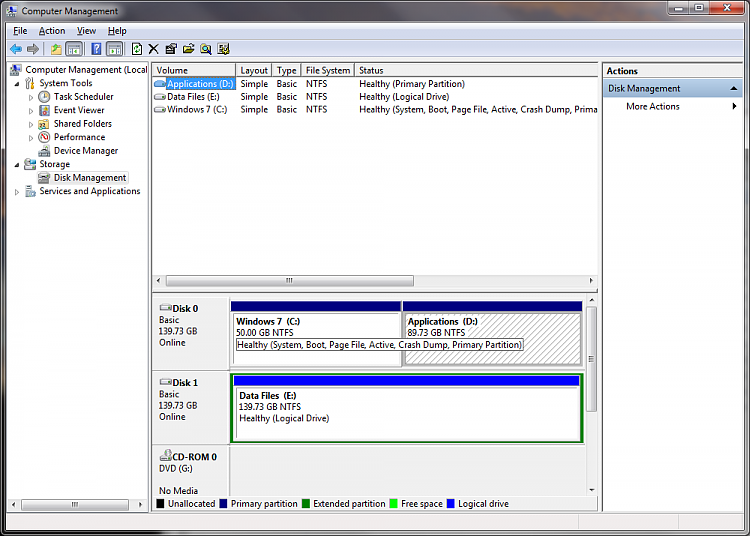This screenshot has width=750, height=536.
Task: Select the Data Files (E:) partition block
Action: point(407,408)
